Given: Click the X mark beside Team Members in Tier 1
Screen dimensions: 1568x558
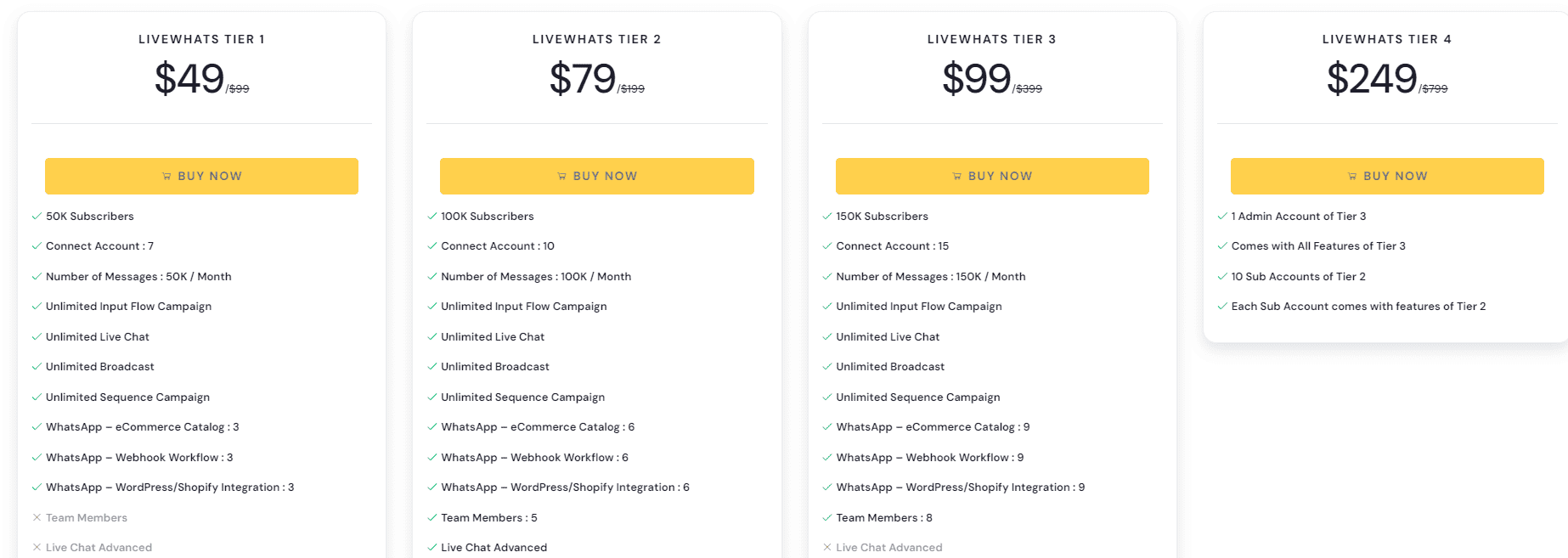Looking at the screenshot, I should (x=36, y=517).
